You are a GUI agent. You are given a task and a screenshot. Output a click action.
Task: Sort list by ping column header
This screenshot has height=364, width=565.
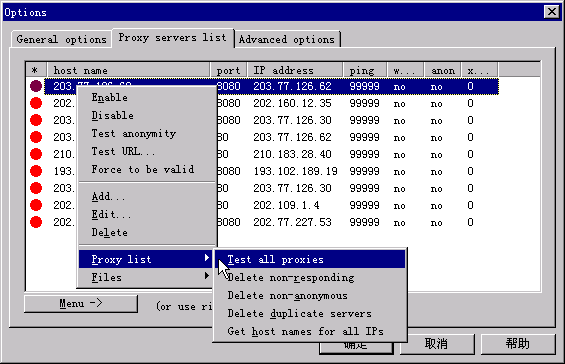365,70
